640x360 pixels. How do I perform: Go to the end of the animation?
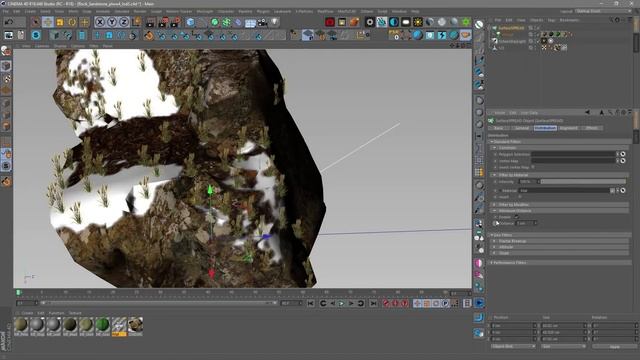pos(373,303)
